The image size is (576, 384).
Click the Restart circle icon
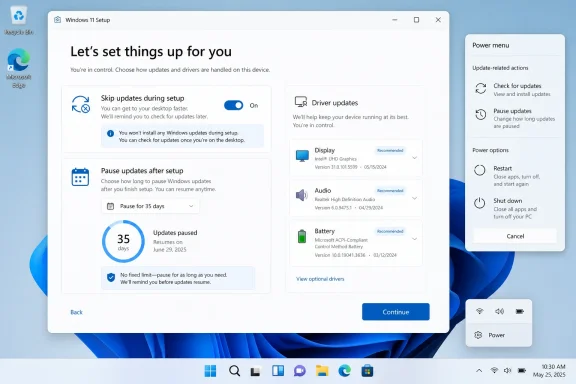click(x=480, y=170)
